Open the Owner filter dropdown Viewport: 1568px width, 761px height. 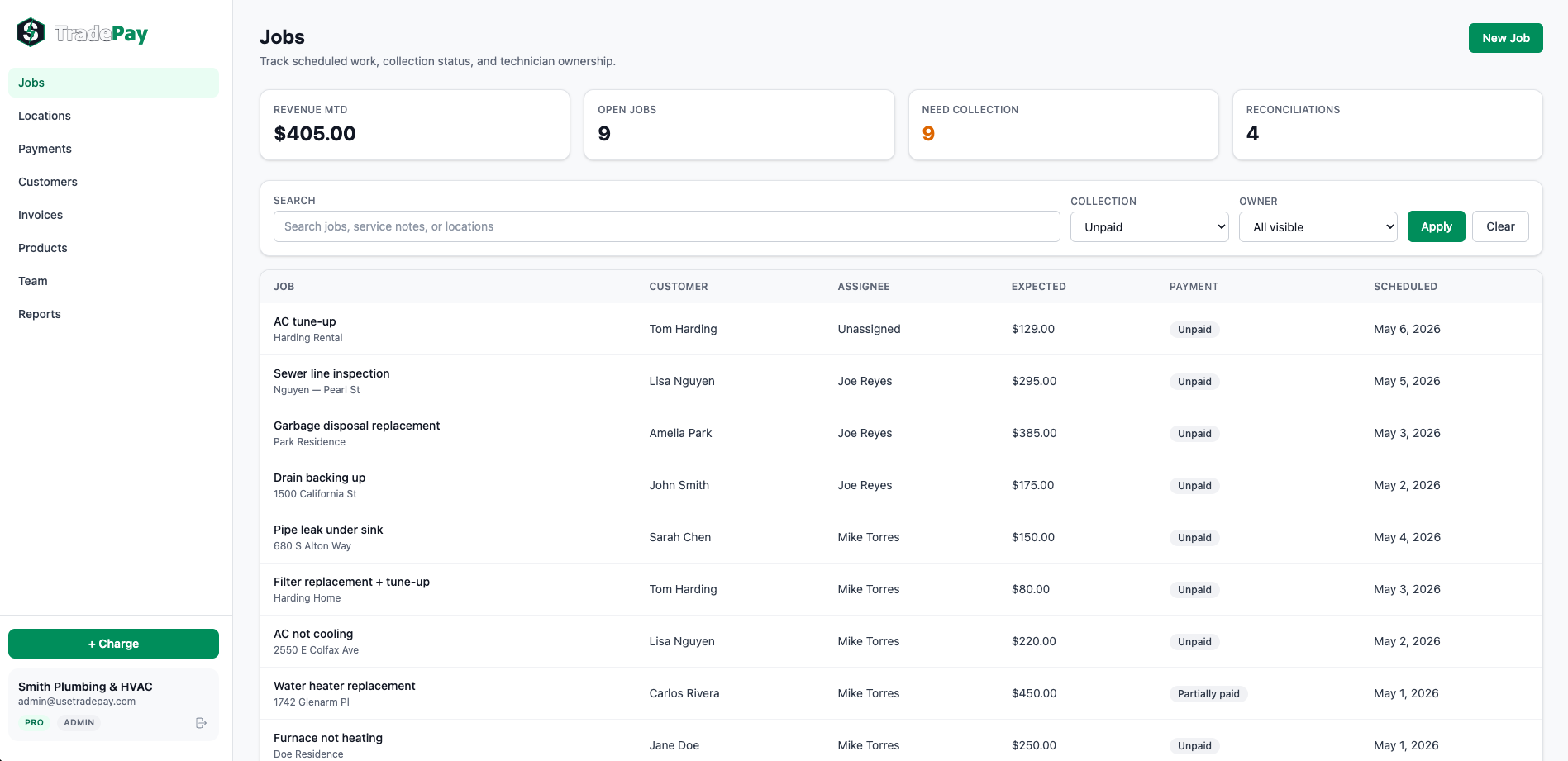(x=1318, y=227)
